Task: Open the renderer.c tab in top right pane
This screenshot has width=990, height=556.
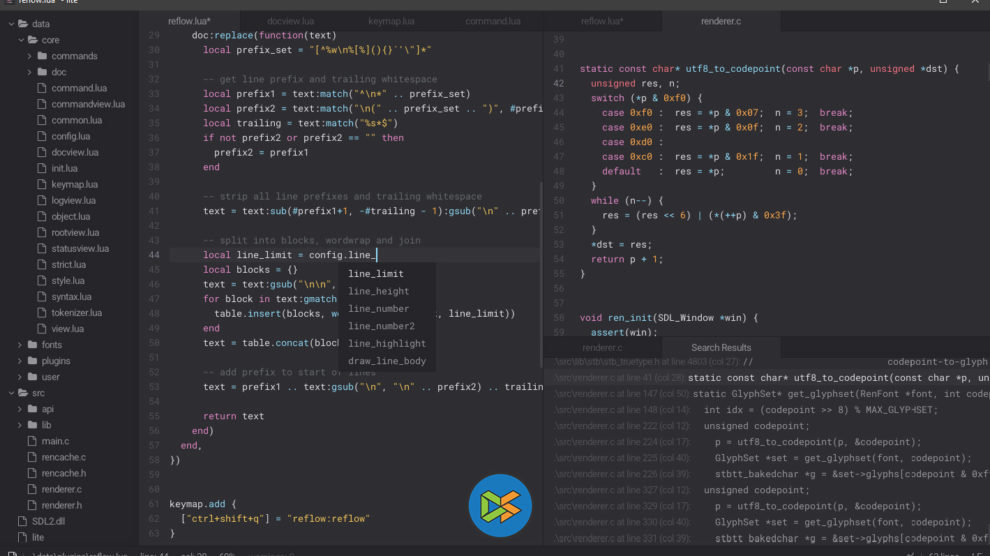Action: click(x=721, y=21)
